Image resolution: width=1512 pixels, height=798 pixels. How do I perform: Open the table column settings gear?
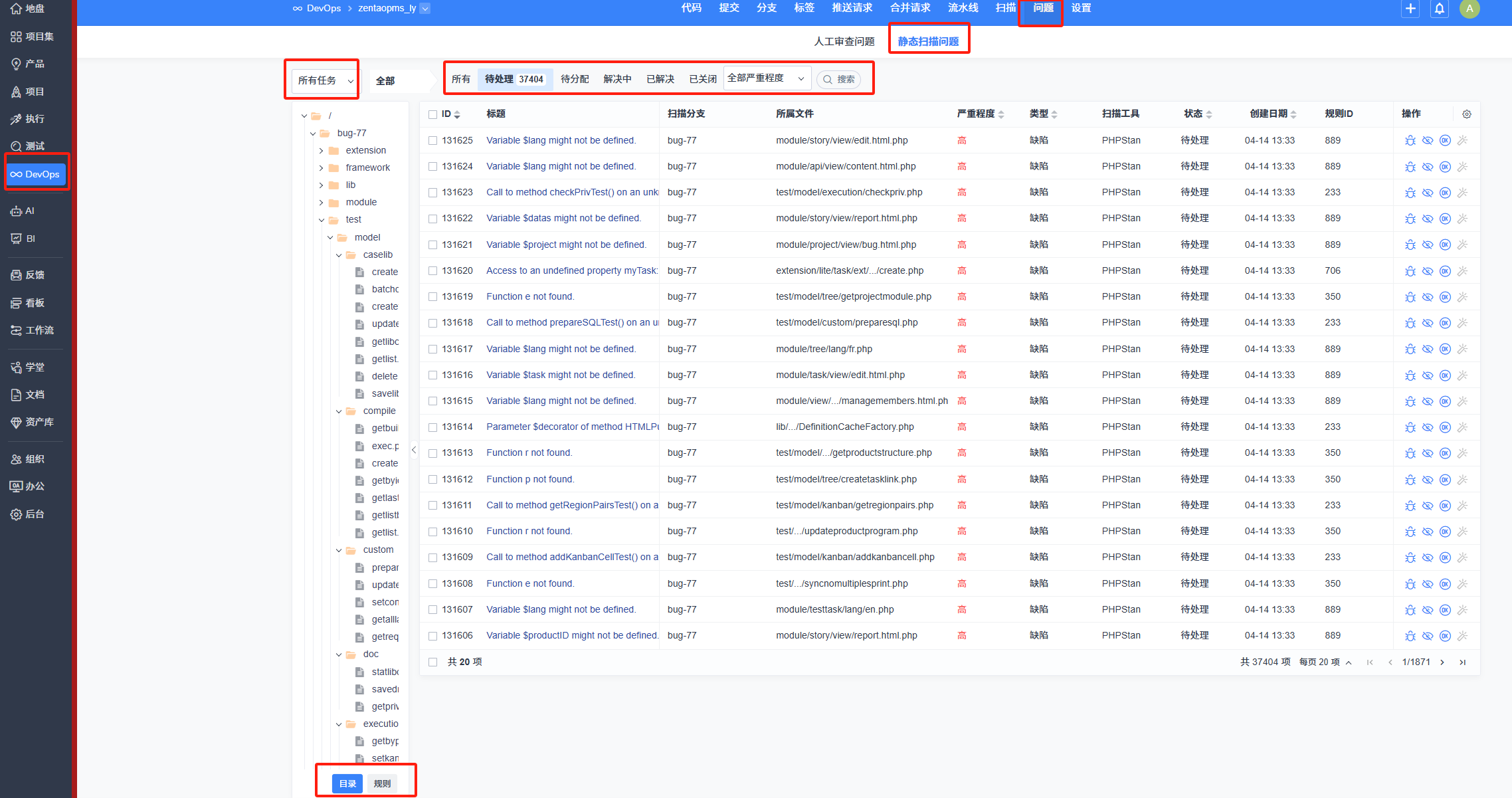[1467, 114]
